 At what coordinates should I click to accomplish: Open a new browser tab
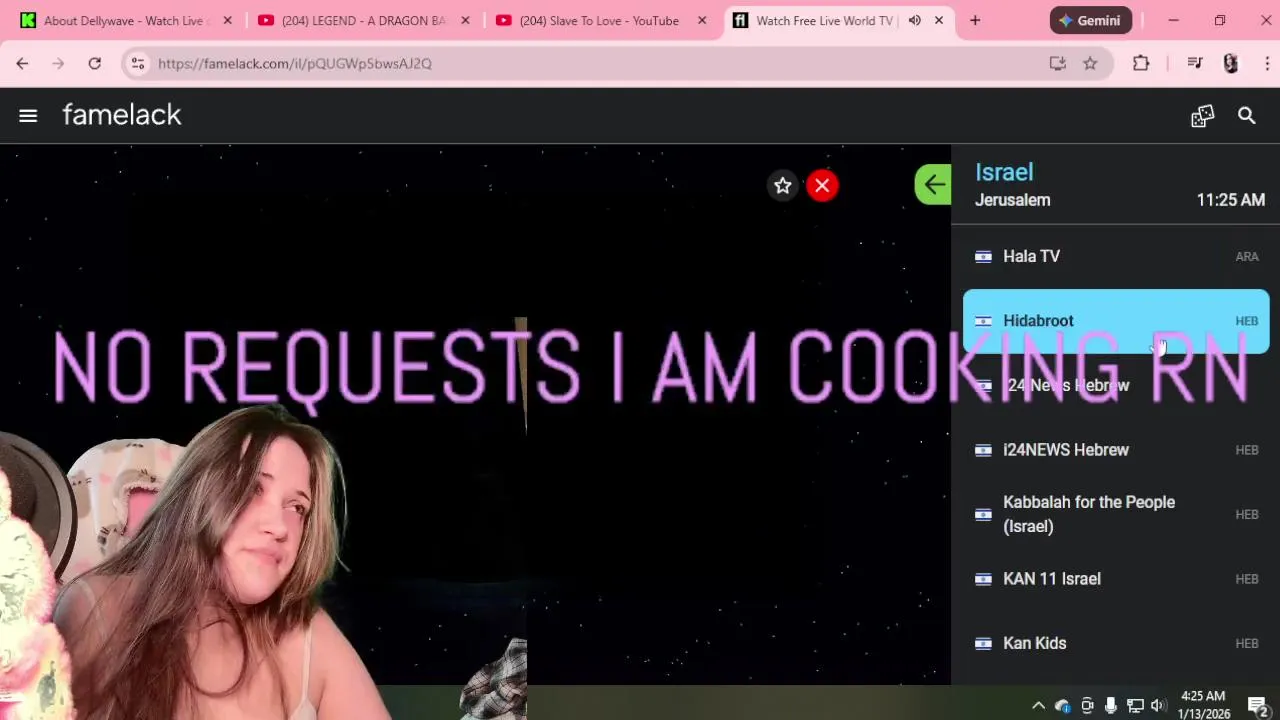pos(975,20)
